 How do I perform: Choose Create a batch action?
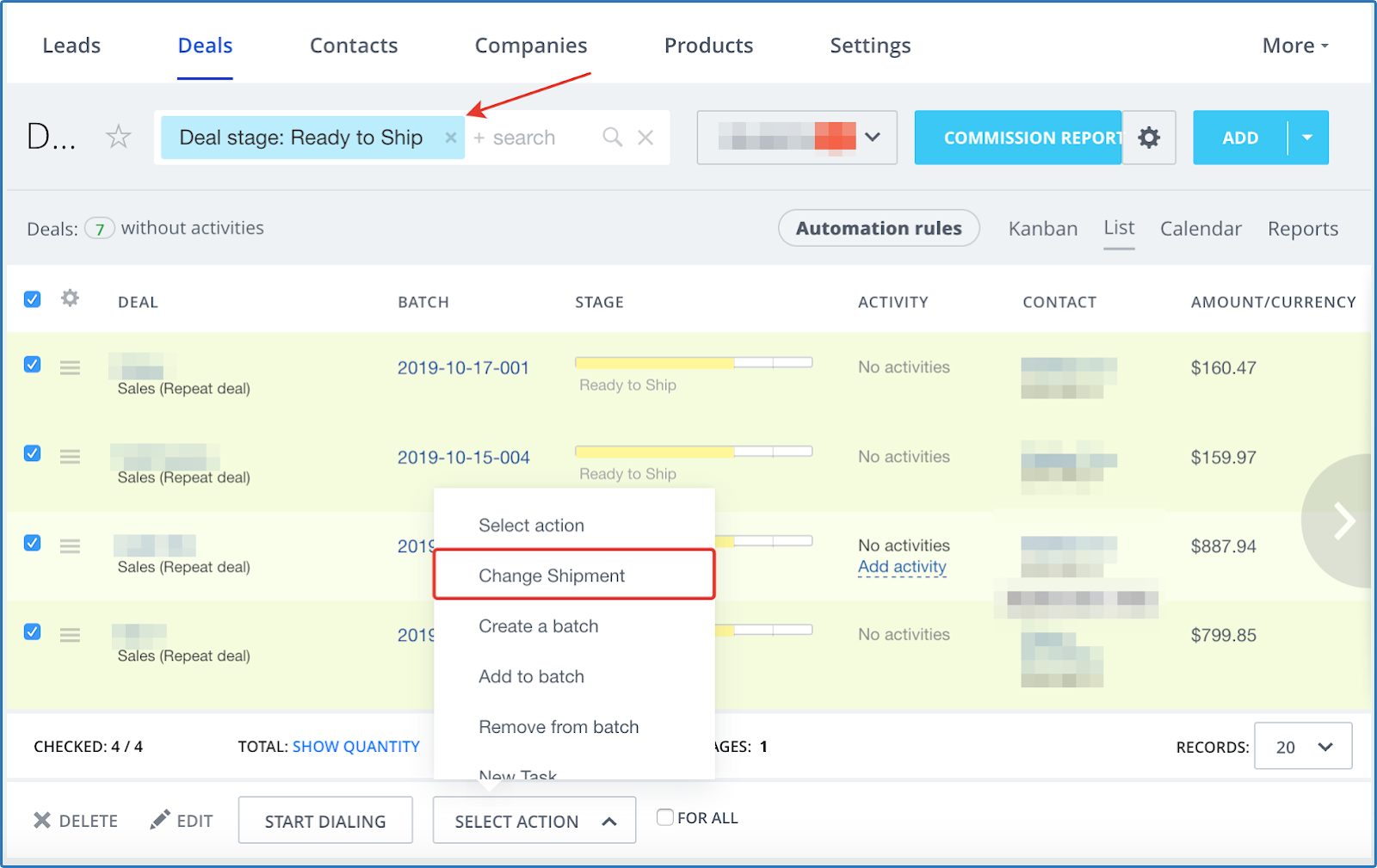pyautogui.click(x=574, y=626)
